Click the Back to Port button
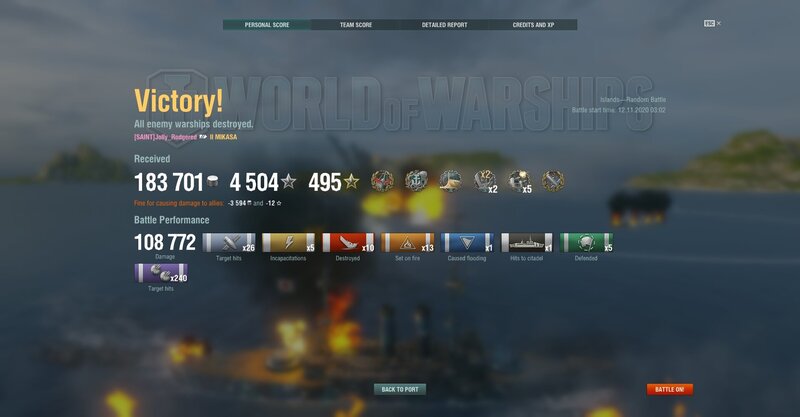This screenshot has height=417, width=800. click(400, 389)
